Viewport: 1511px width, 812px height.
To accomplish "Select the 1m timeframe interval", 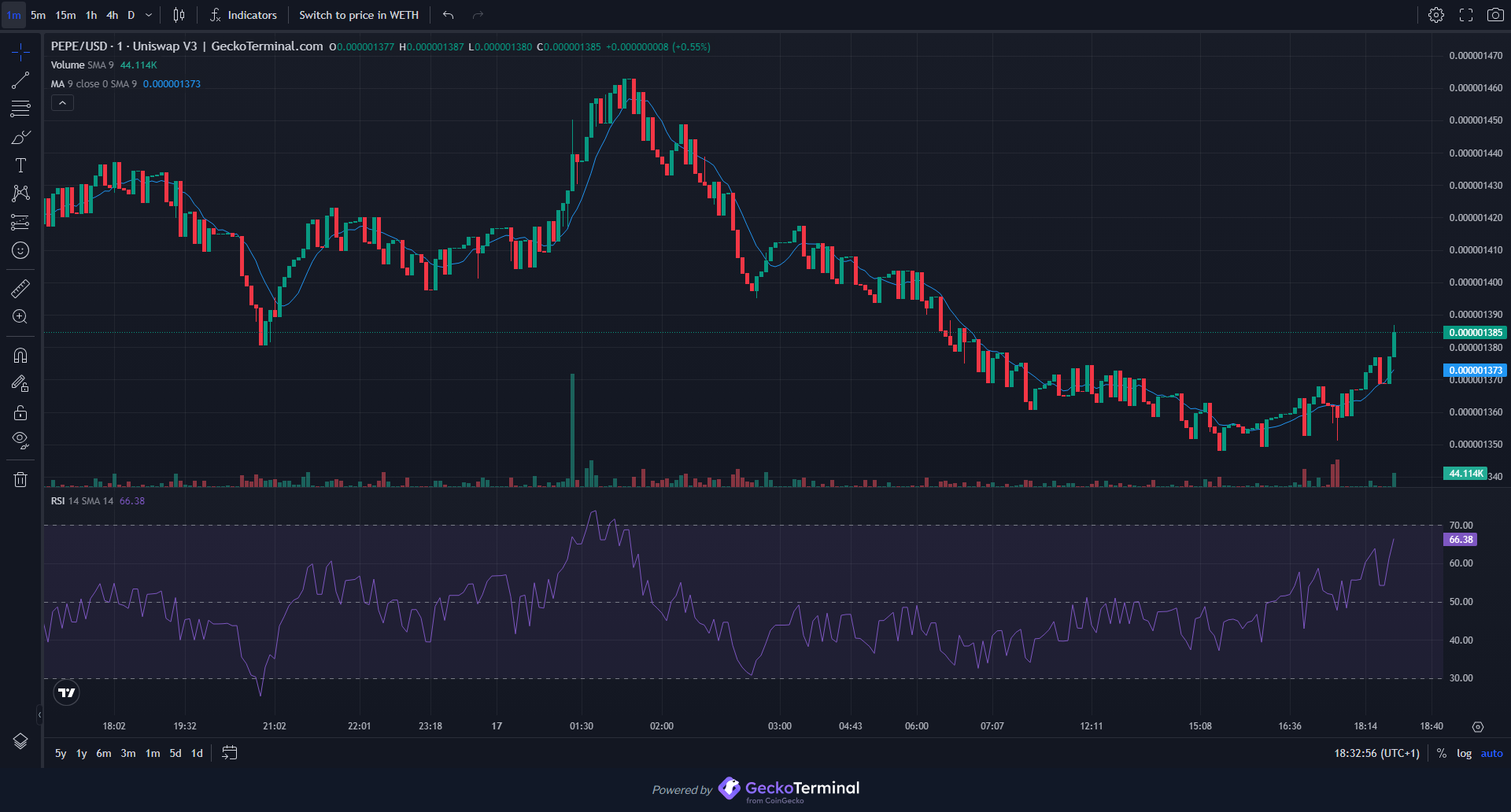I will [14, 15].
